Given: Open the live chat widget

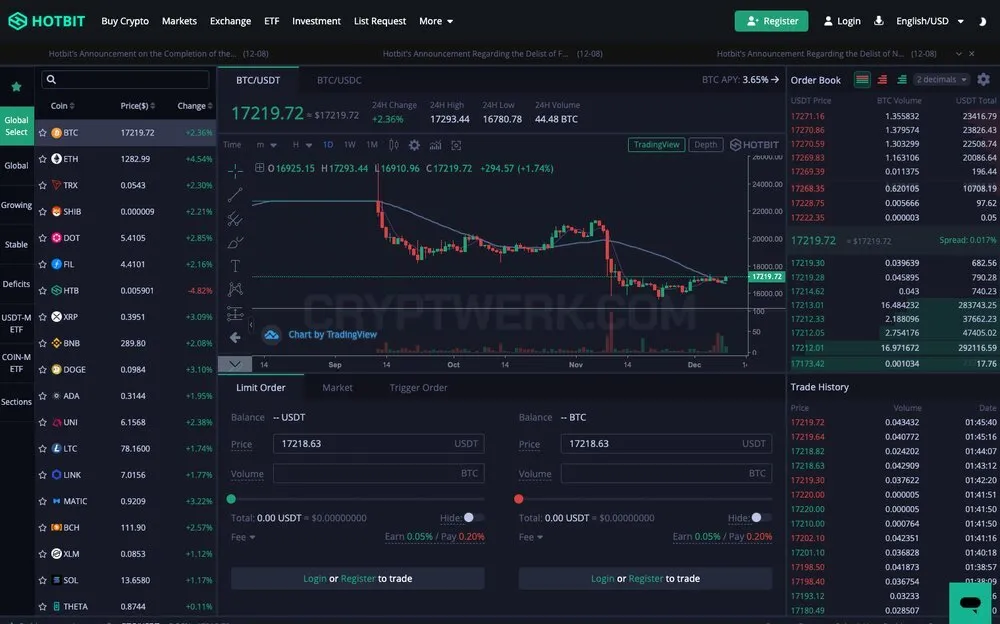Looking at the screenshot, I should coord(971,602).
